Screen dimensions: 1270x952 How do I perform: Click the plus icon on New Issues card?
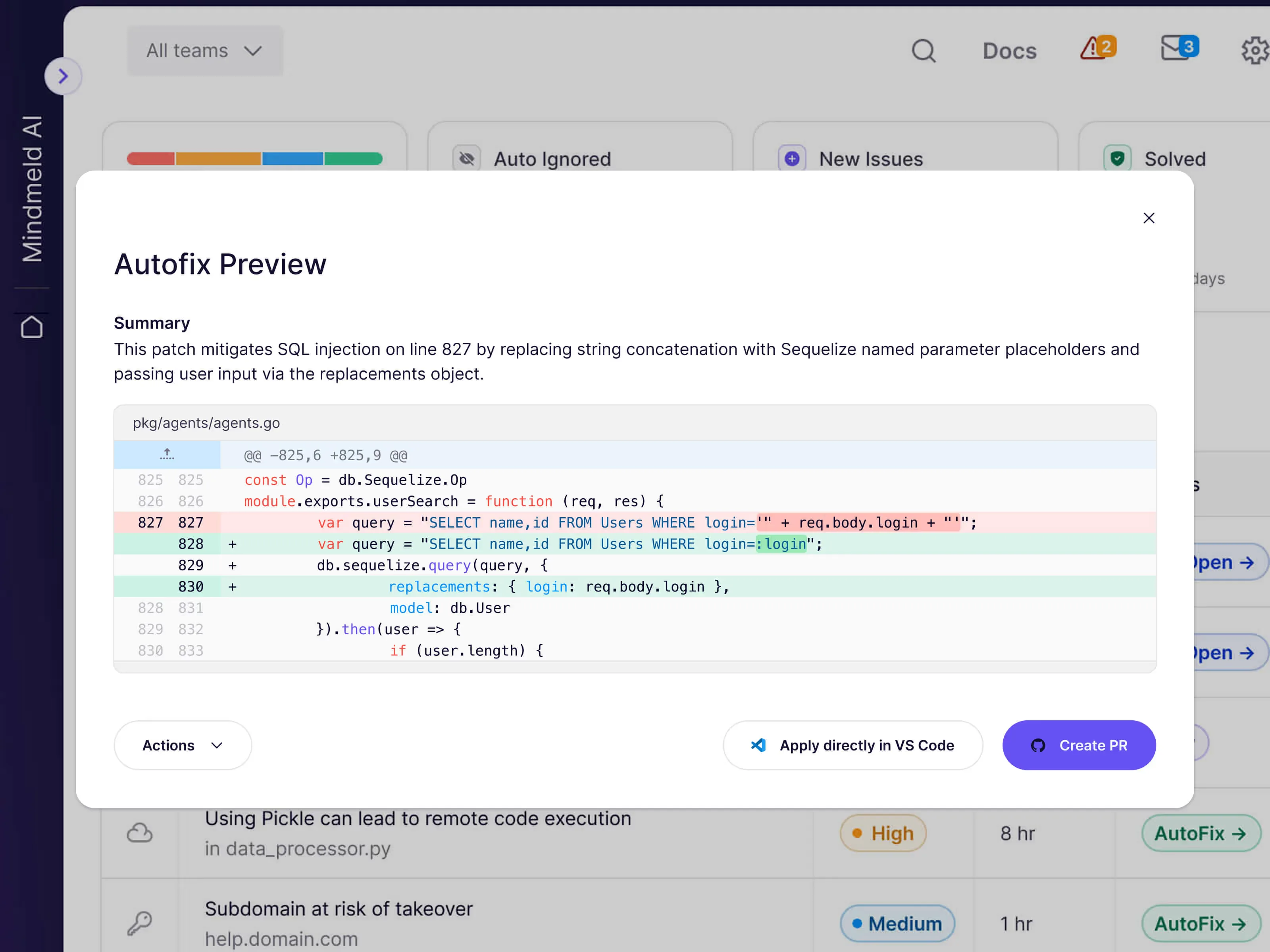(x=792, y=158)
